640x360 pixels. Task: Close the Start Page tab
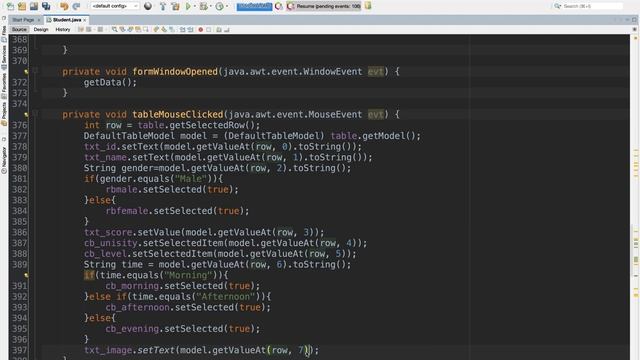[39, 20]
